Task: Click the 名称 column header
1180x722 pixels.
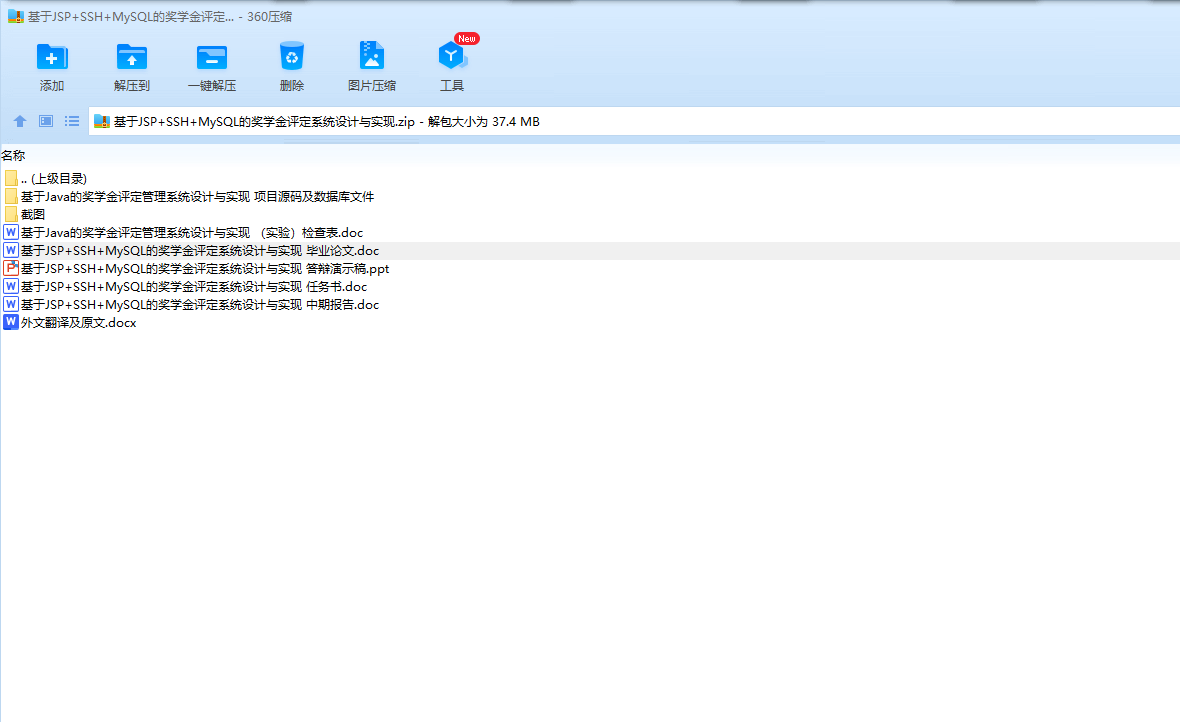Action: (14, 156)
